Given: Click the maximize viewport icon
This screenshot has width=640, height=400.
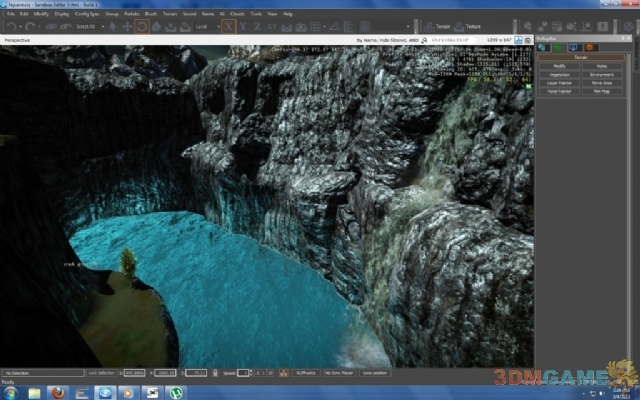Looking at the screenshot, I should (528, 40).
